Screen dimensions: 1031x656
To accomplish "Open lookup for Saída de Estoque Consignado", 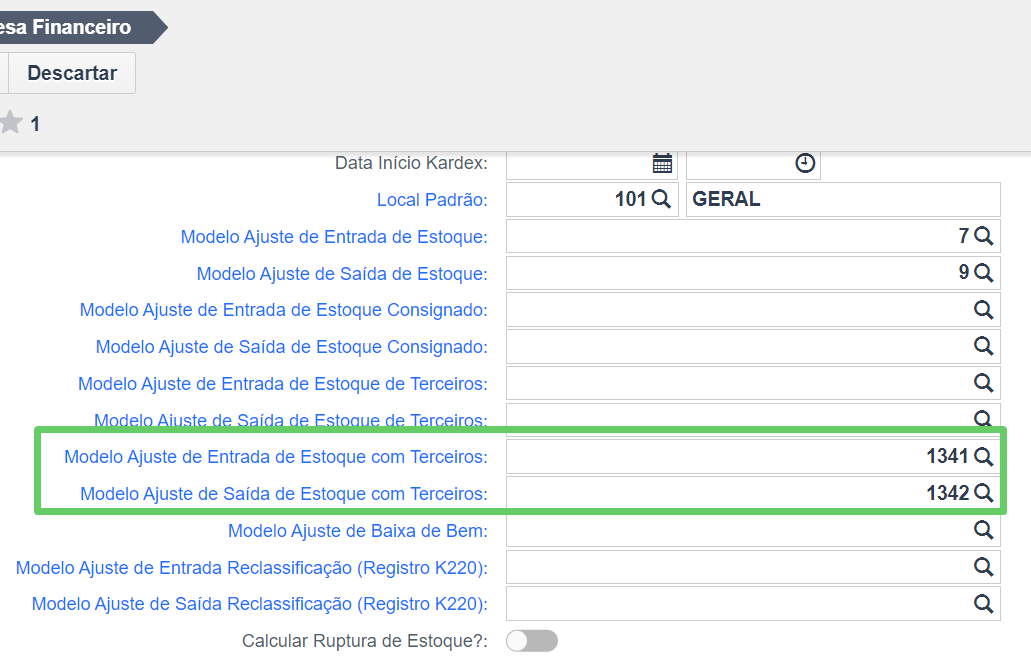I will click(x=984, y=346).
